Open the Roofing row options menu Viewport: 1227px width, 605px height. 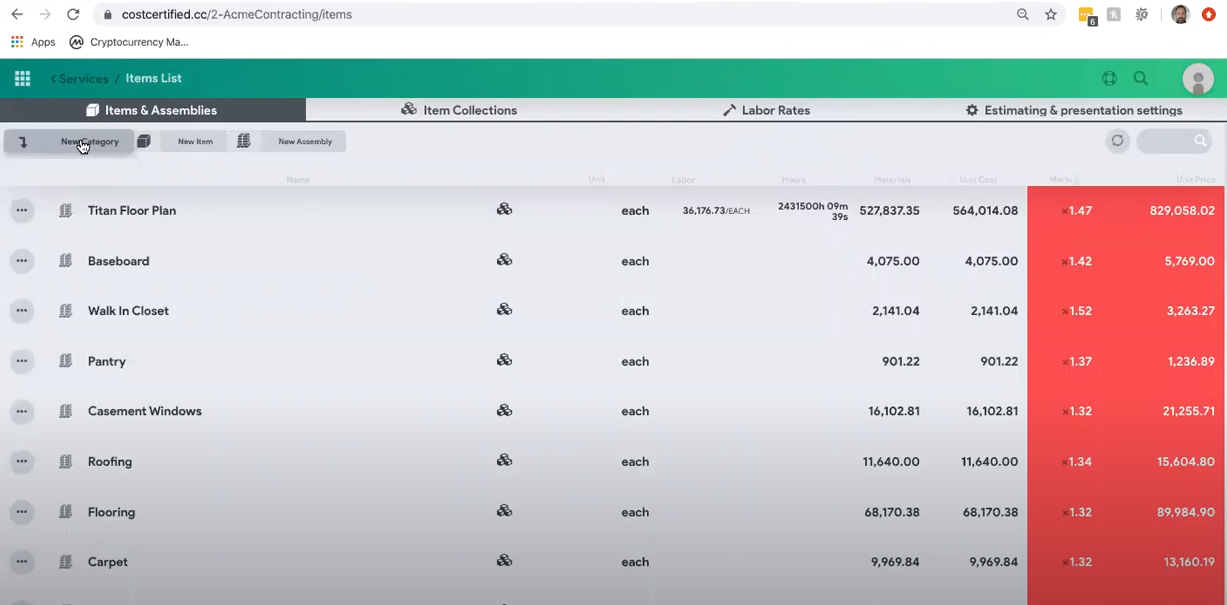click(x=22, y=462)
